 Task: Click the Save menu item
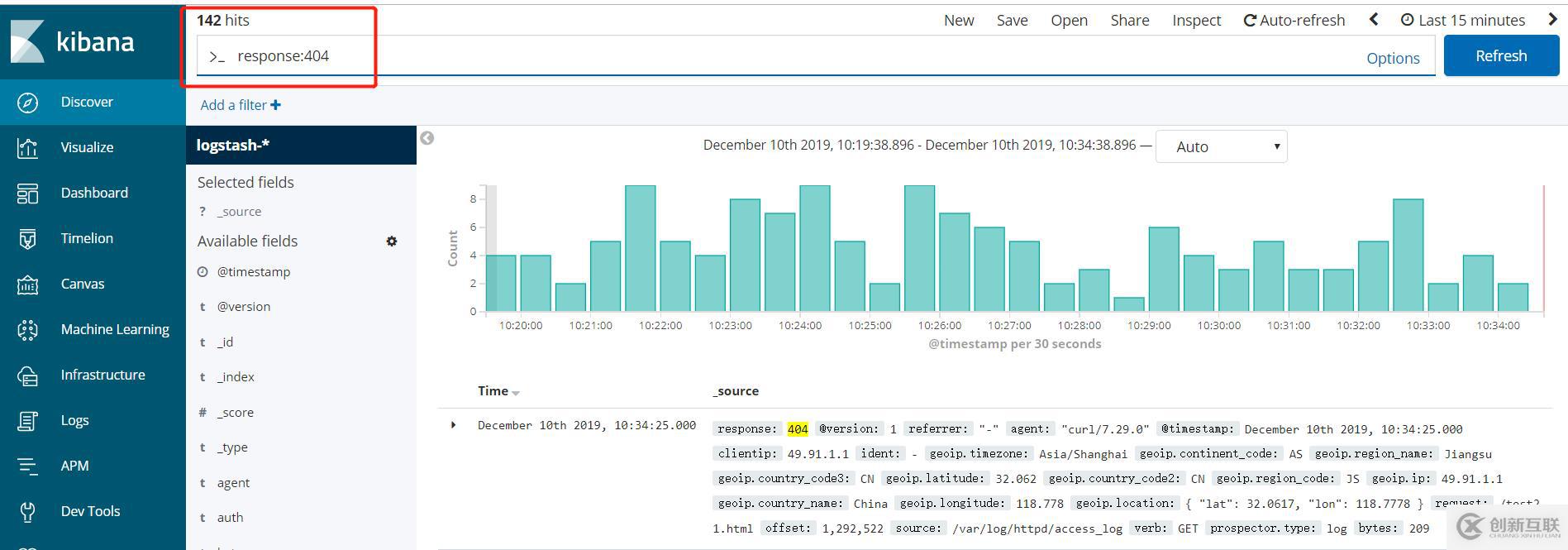(x=1013, y=20)
